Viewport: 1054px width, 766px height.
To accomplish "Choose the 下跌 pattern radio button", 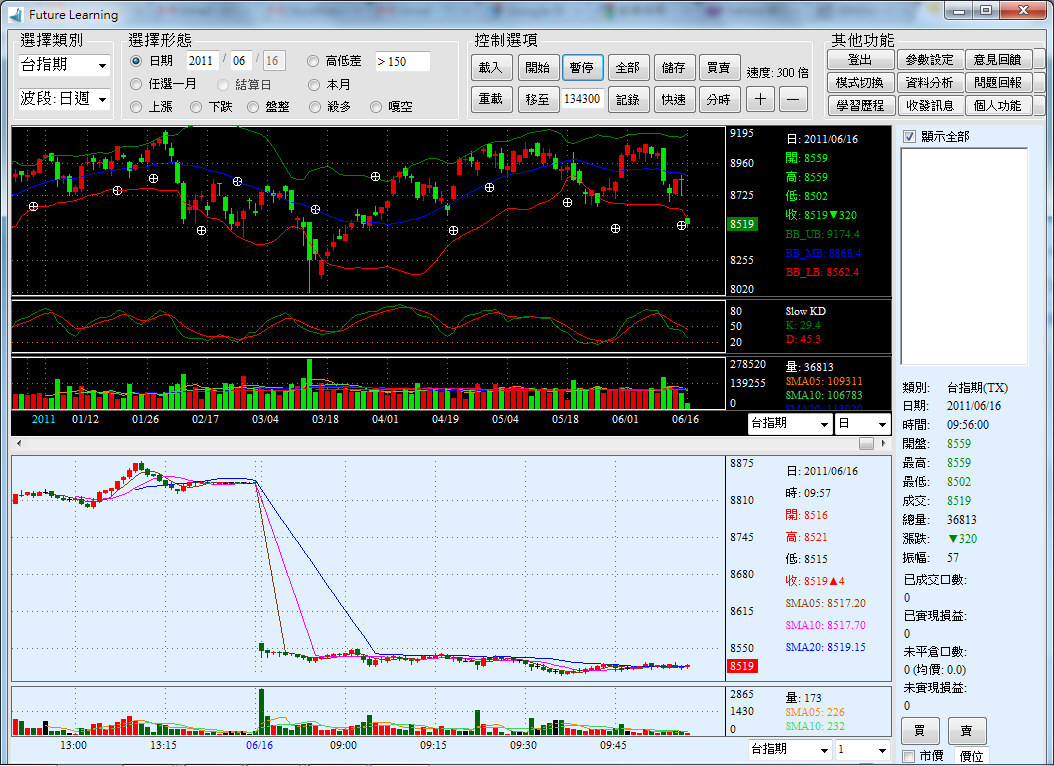I will (196, 107).
